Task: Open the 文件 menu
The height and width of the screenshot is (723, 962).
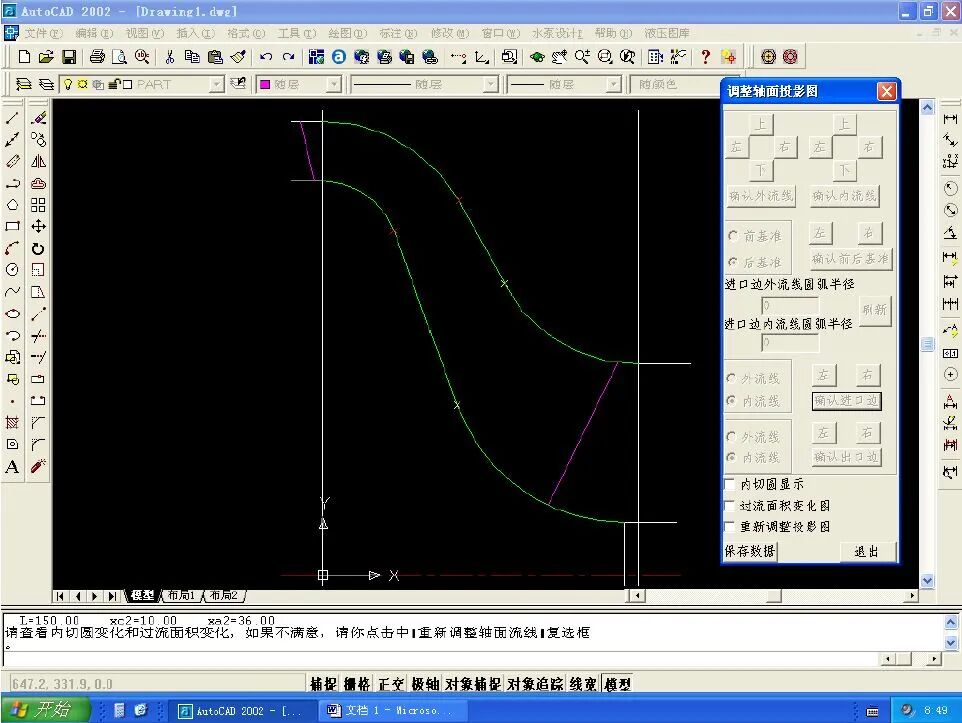Action: pos(43,33)
